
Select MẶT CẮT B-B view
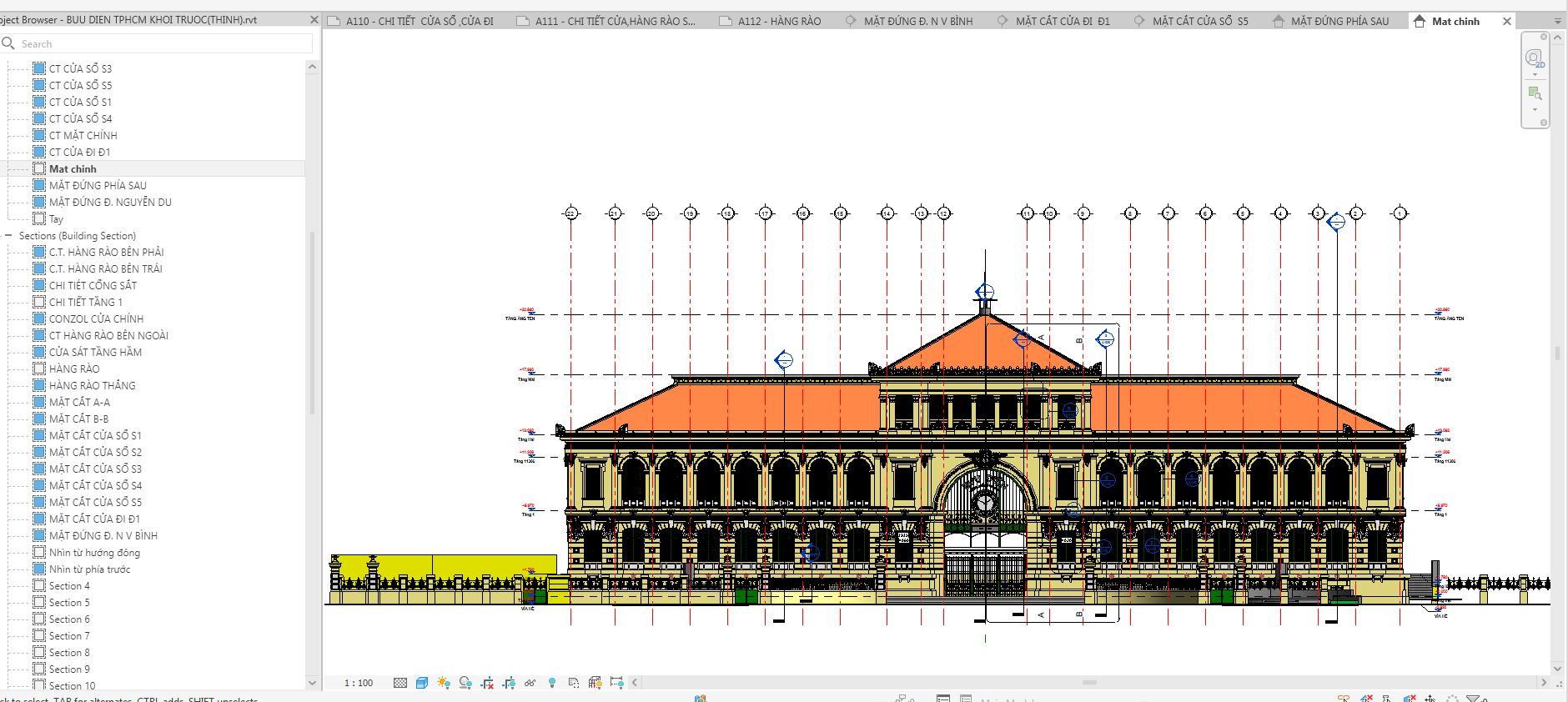[78, 419]
